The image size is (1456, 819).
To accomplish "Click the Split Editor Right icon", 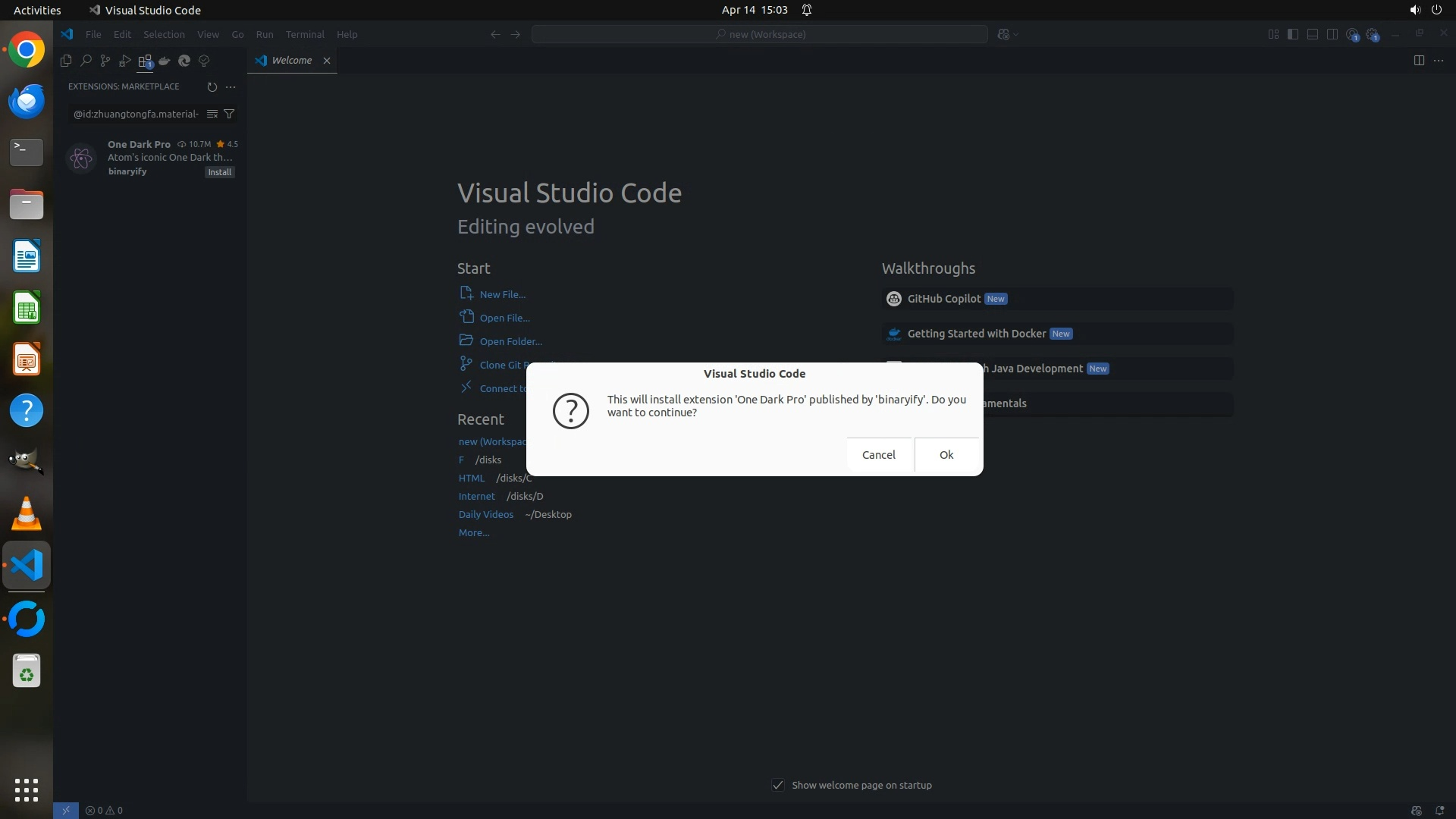I will coord(1419,61).
